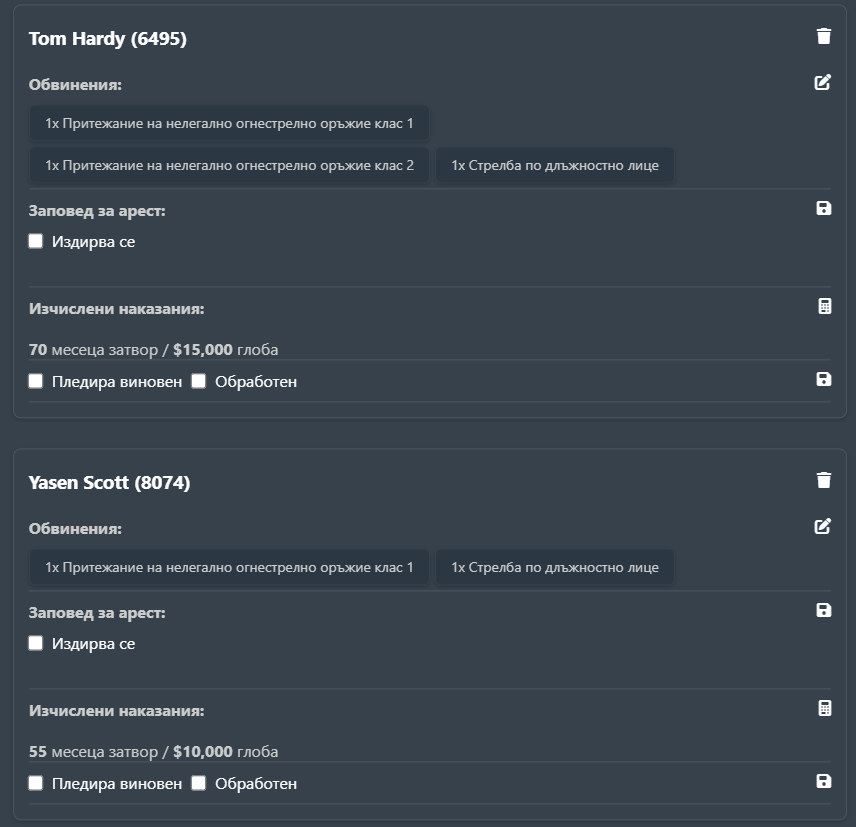Image resolution: width=856 pixels, height=827 pixels.
Task: Save Yasen Scott's arrest warrant section
Action: point(824,610)
